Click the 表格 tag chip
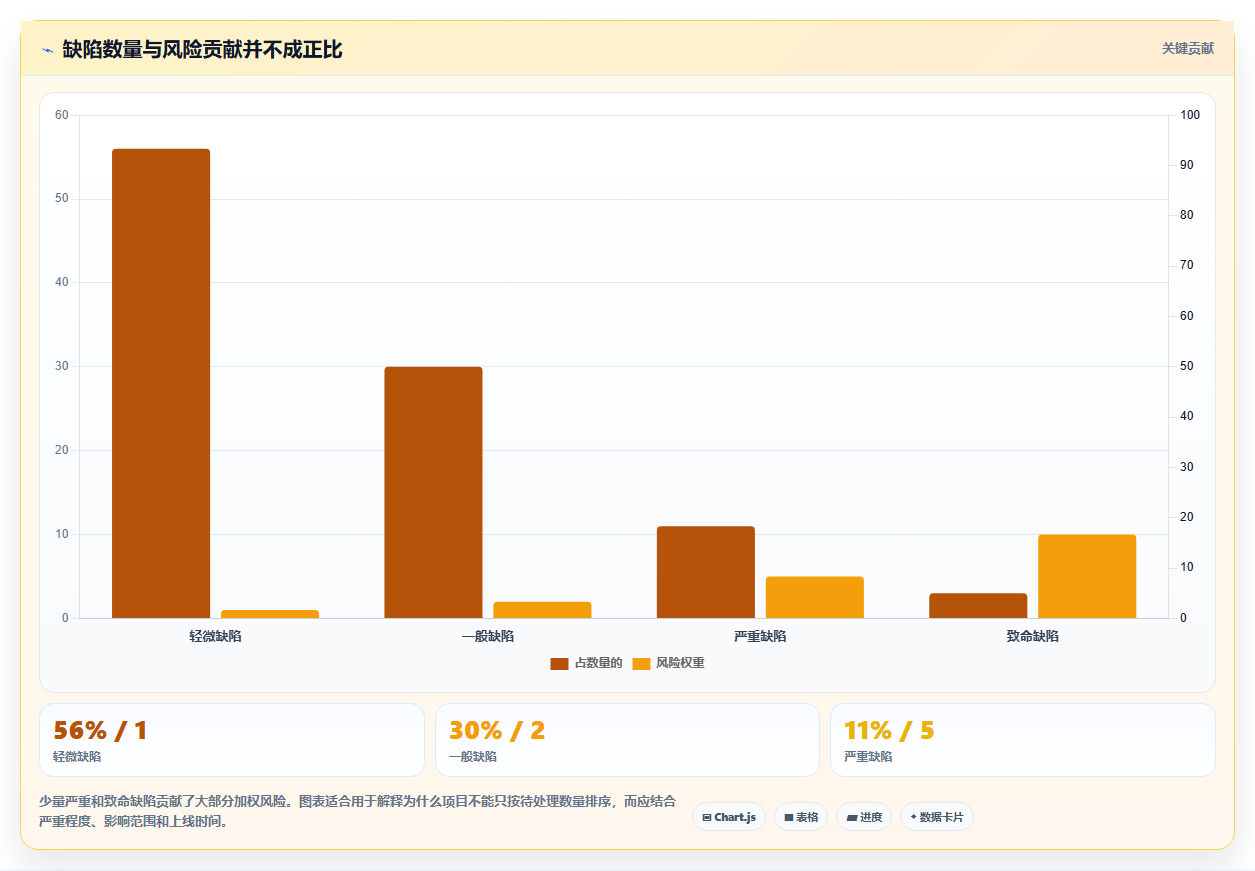This screenshot has height=871, width=1255. click(x=801, y=817)
